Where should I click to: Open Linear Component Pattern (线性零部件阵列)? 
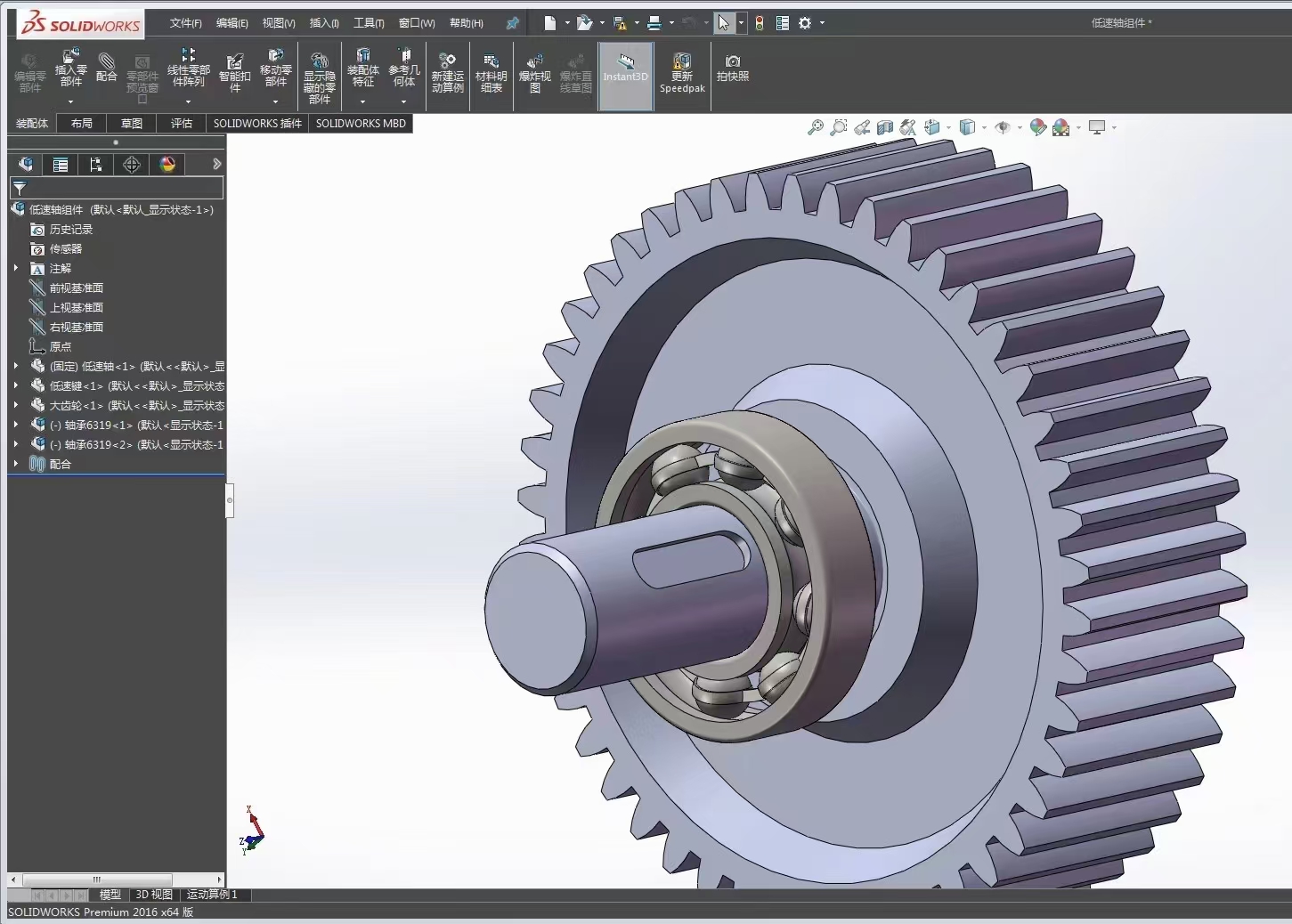click(x=189, y=68)
